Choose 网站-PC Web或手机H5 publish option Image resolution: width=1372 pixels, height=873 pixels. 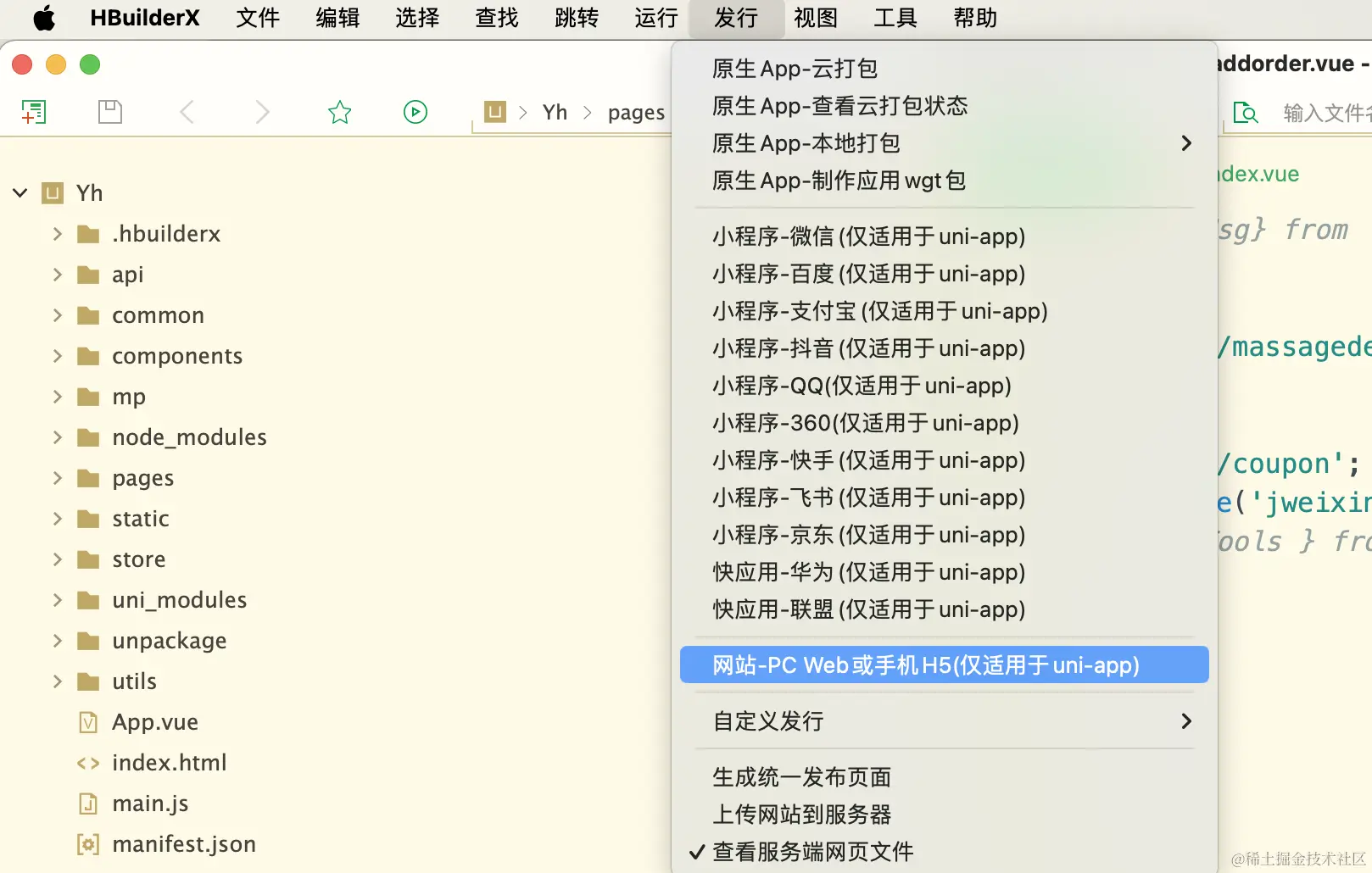coord(945,665)
